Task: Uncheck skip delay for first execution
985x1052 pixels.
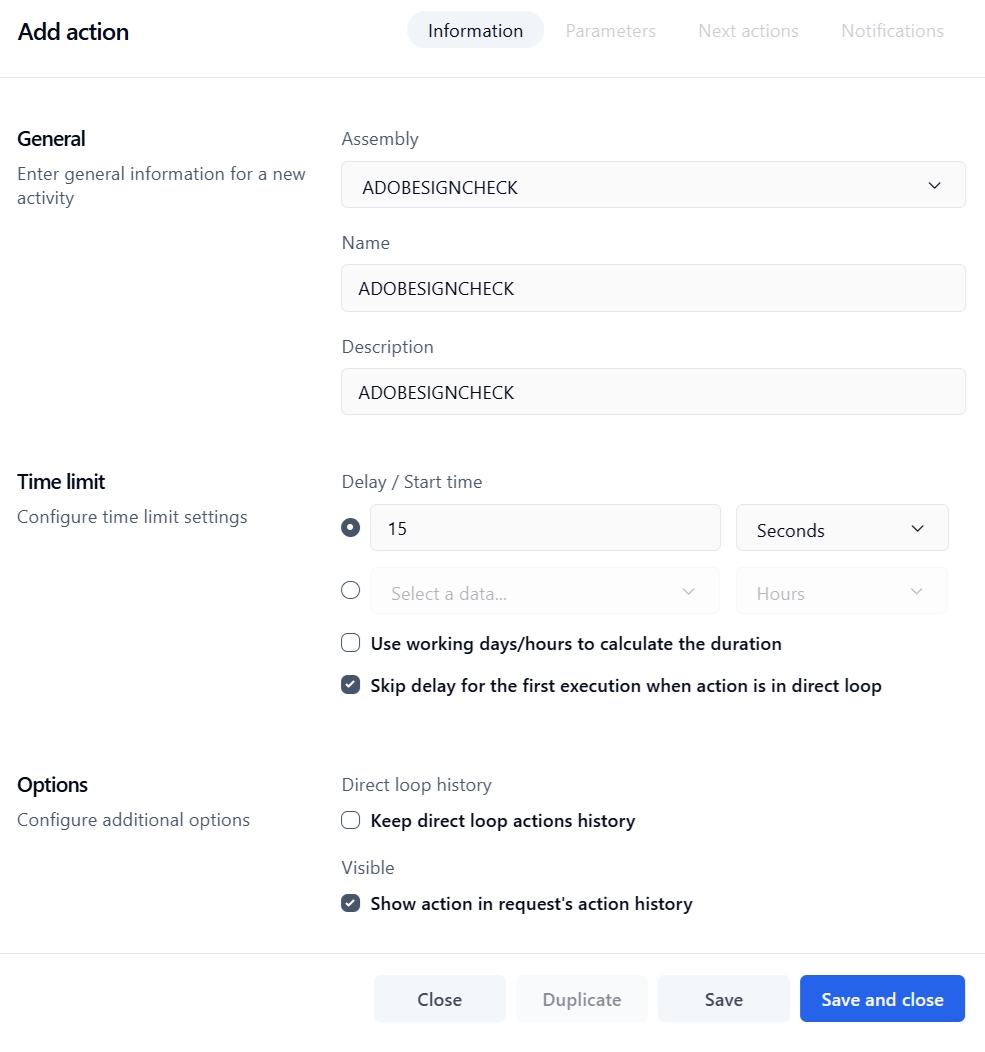Action: pyautogui.click(x=351, y=685)
